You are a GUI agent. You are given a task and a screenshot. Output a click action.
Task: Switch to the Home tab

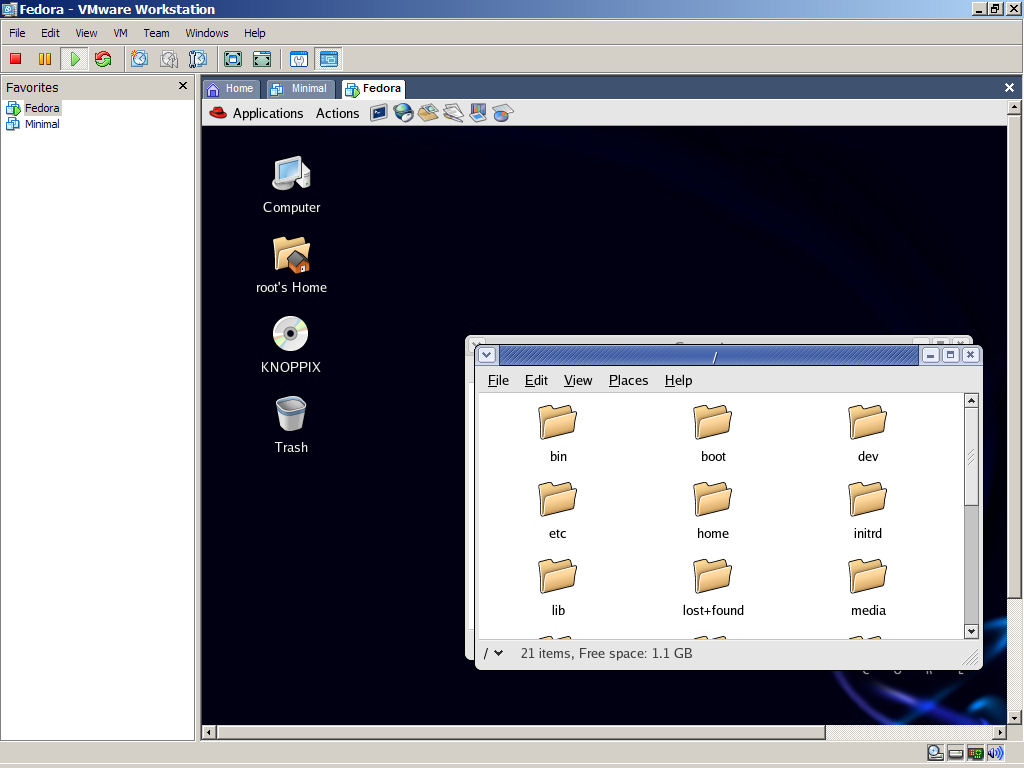tap(231, 89)
